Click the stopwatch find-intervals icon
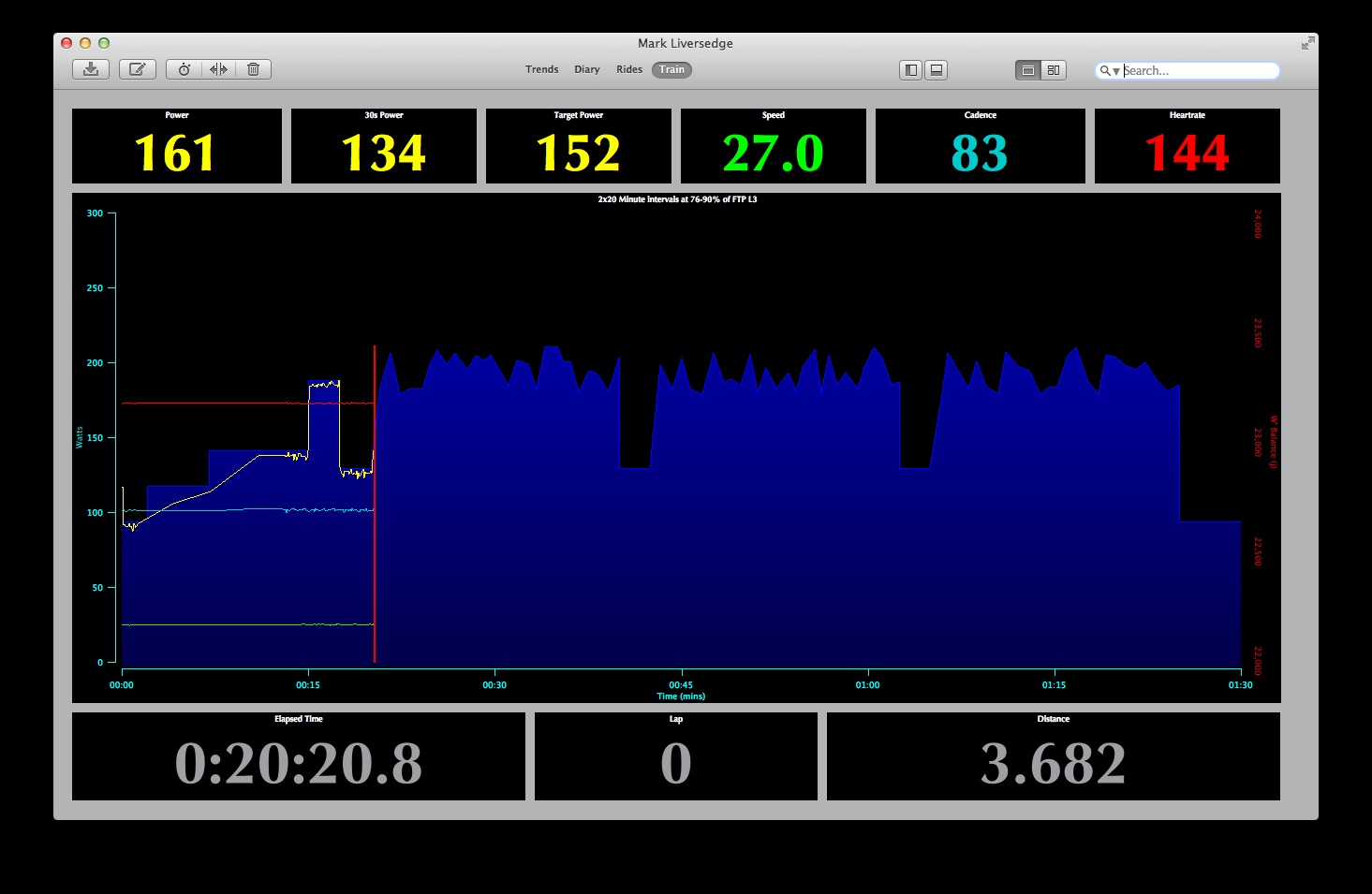The height and width of the screenshot is (894, 1372). point(184,69)
